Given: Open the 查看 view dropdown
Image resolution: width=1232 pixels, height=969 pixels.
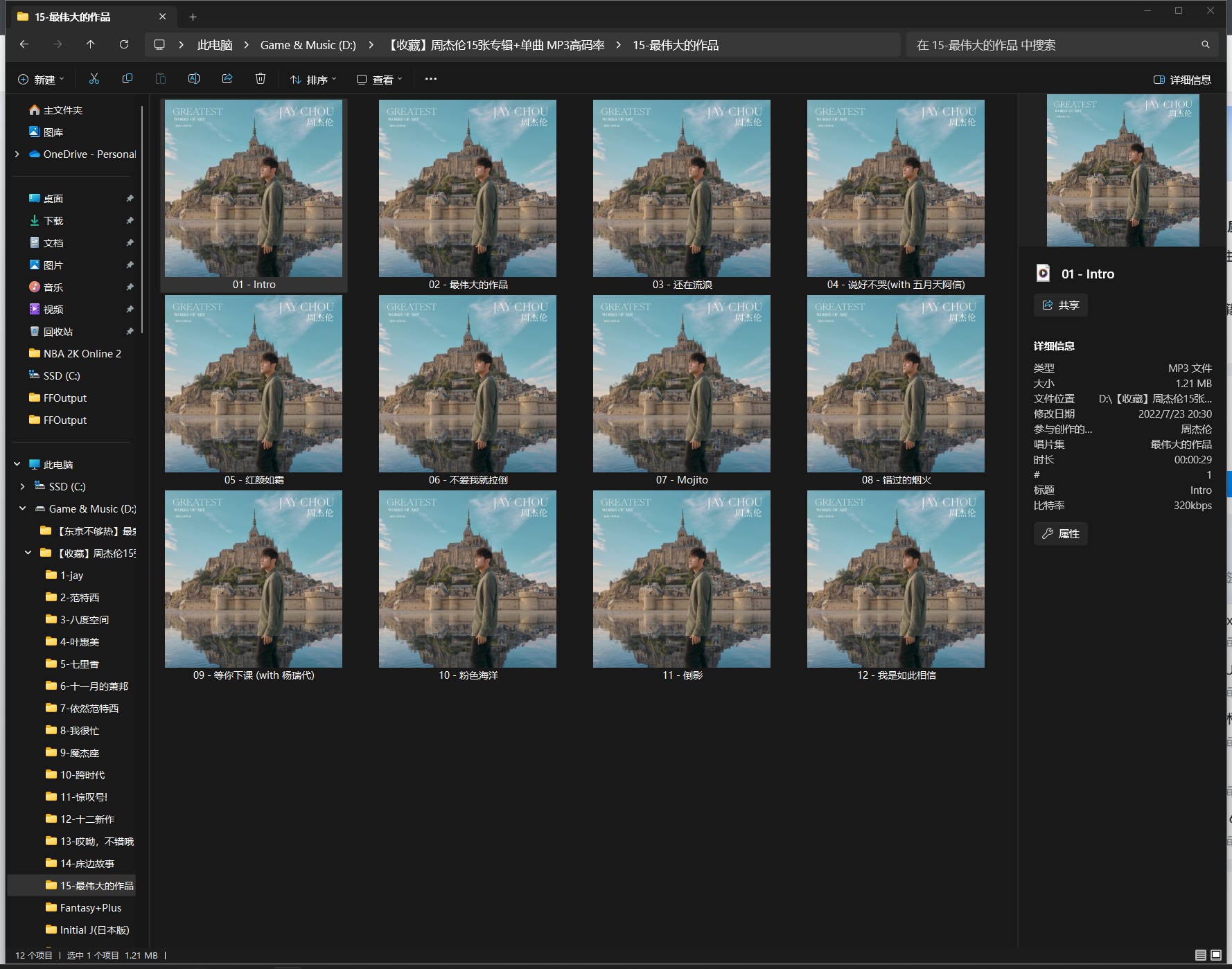Looking at the screenshot, I should 379,80.
